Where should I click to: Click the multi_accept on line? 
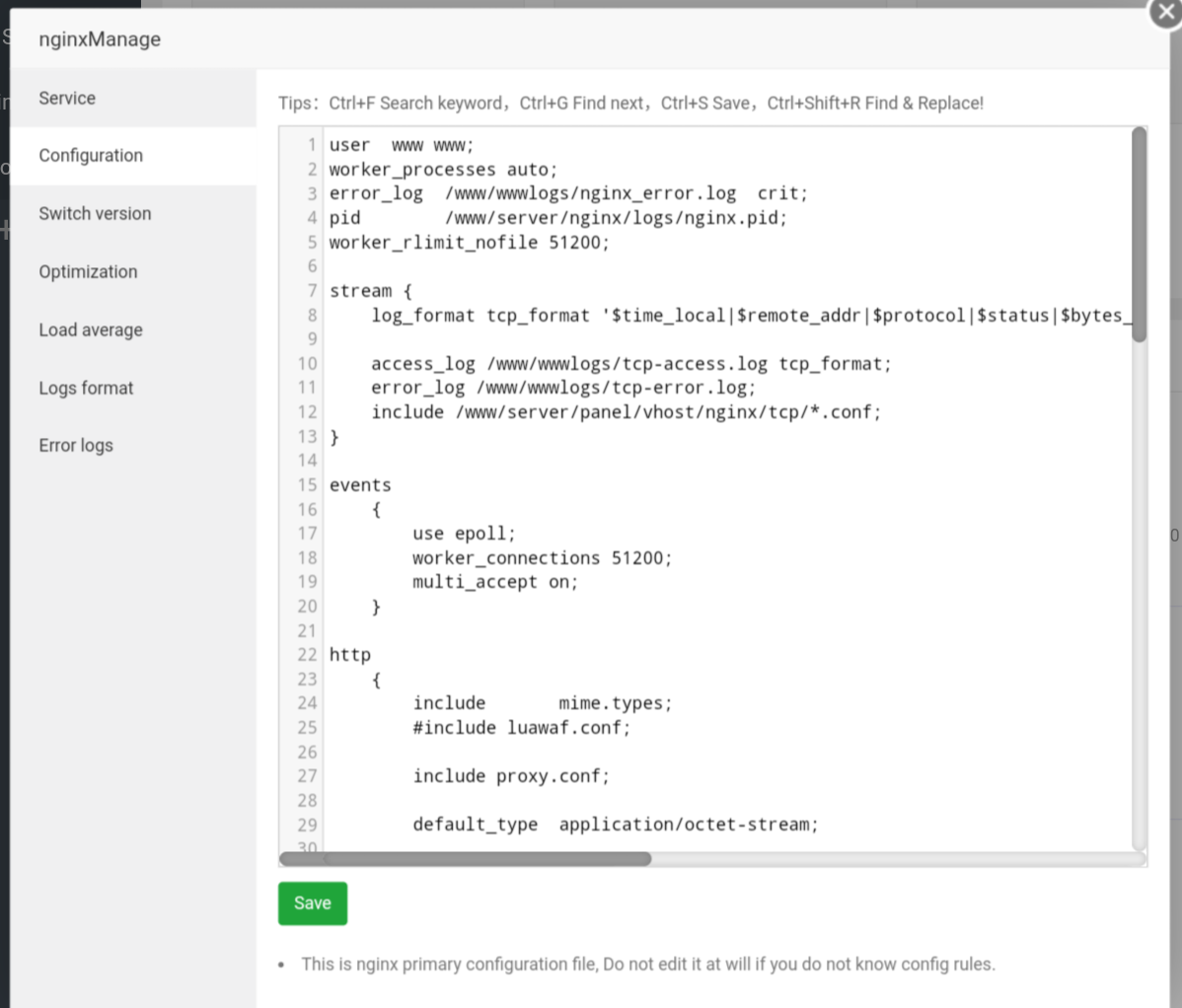[494, 582]
